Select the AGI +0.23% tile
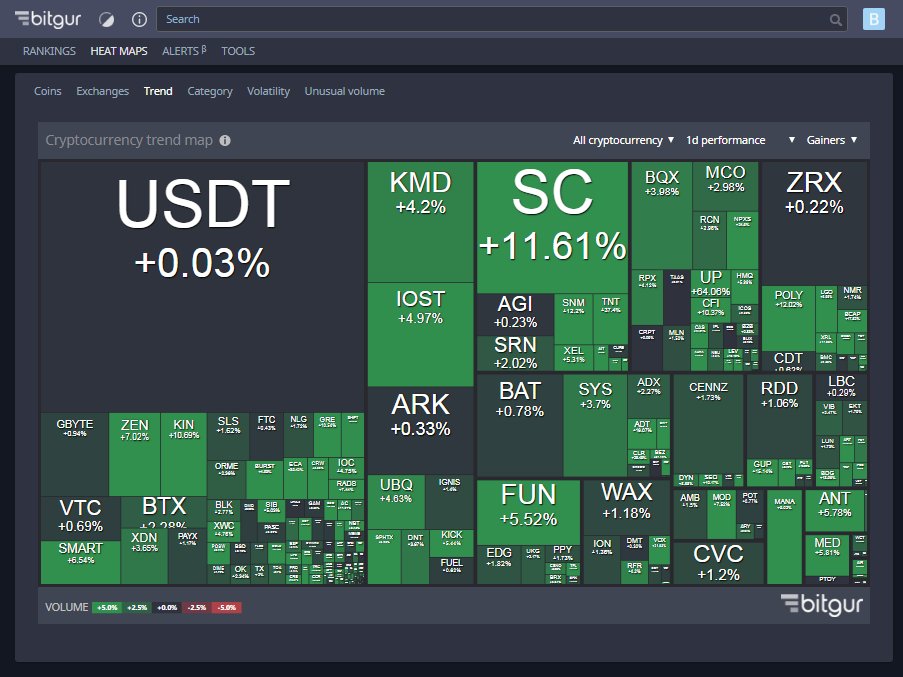 pyautogui.click(x=515, y=314)
